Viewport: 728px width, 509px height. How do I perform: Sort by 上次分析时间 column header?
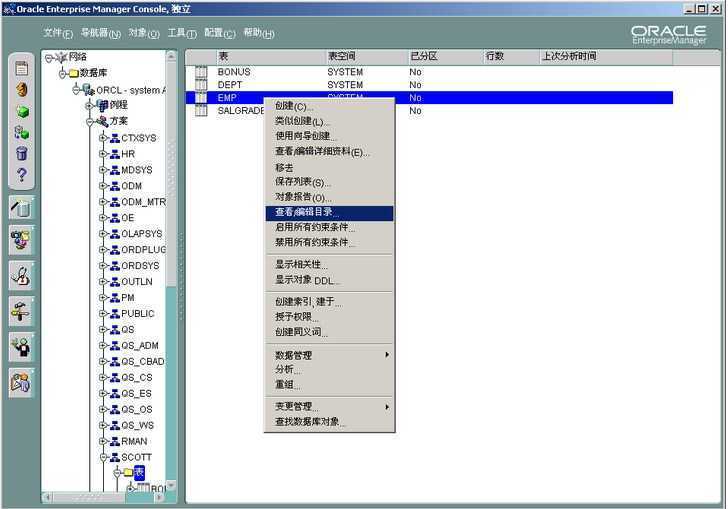[x=606, y=57]
